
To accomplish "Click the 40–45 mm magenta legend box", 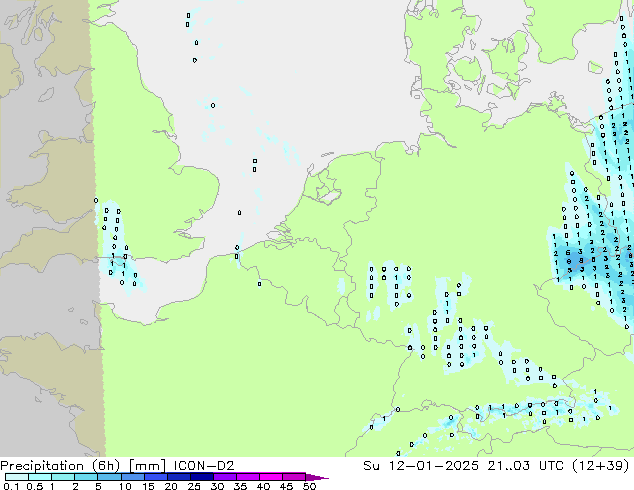I will point(271,477).
